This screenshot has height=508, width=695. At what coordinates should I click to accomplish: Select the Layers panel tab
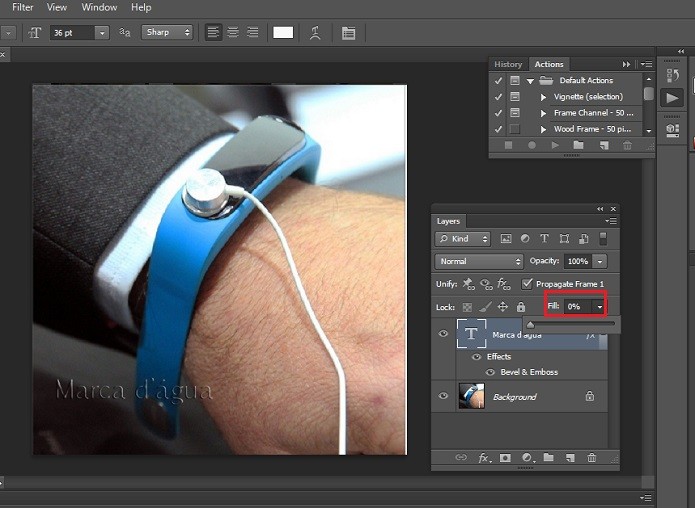click(x=448, y=221)
